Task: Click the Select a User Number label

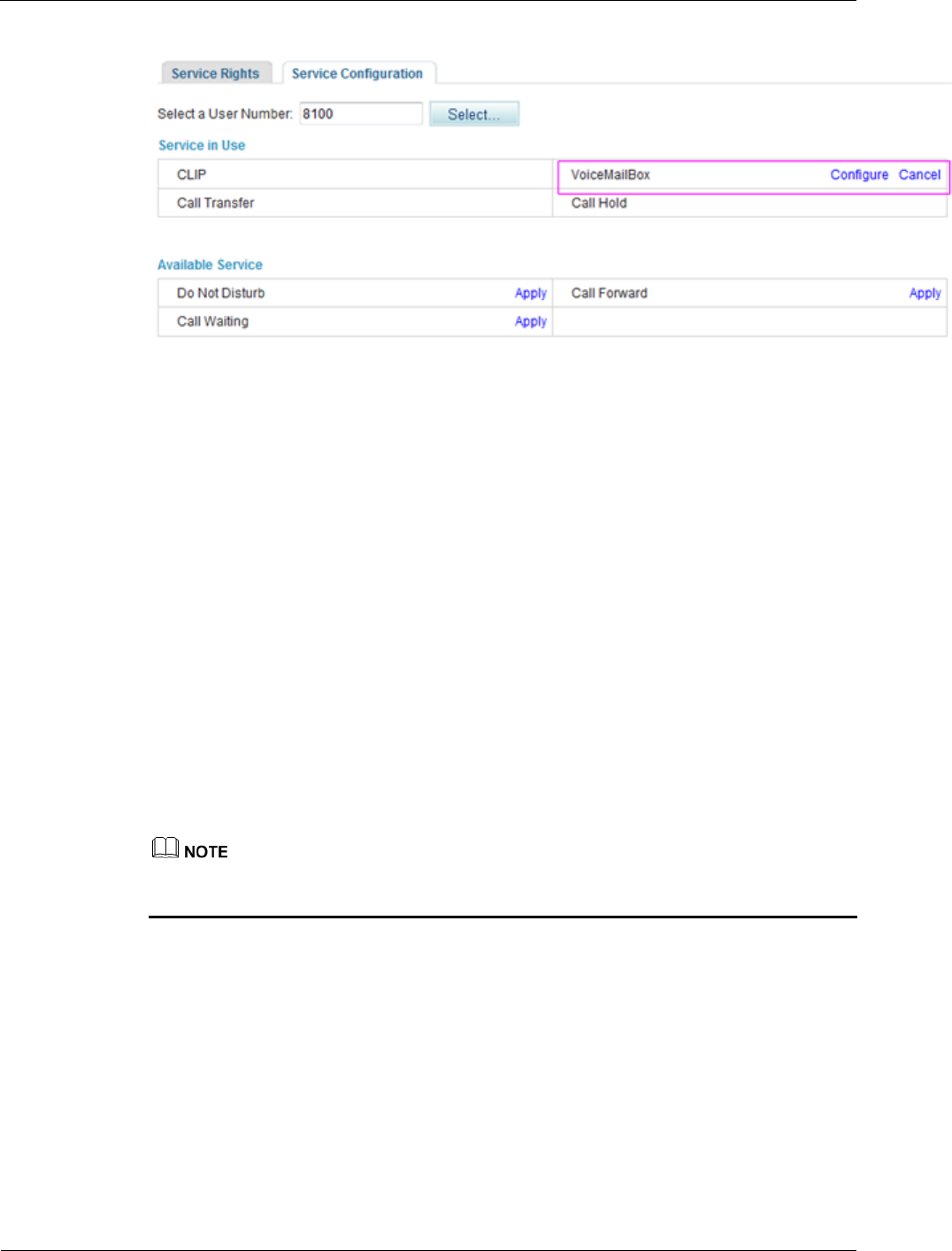Action: [x=225, y=113]
